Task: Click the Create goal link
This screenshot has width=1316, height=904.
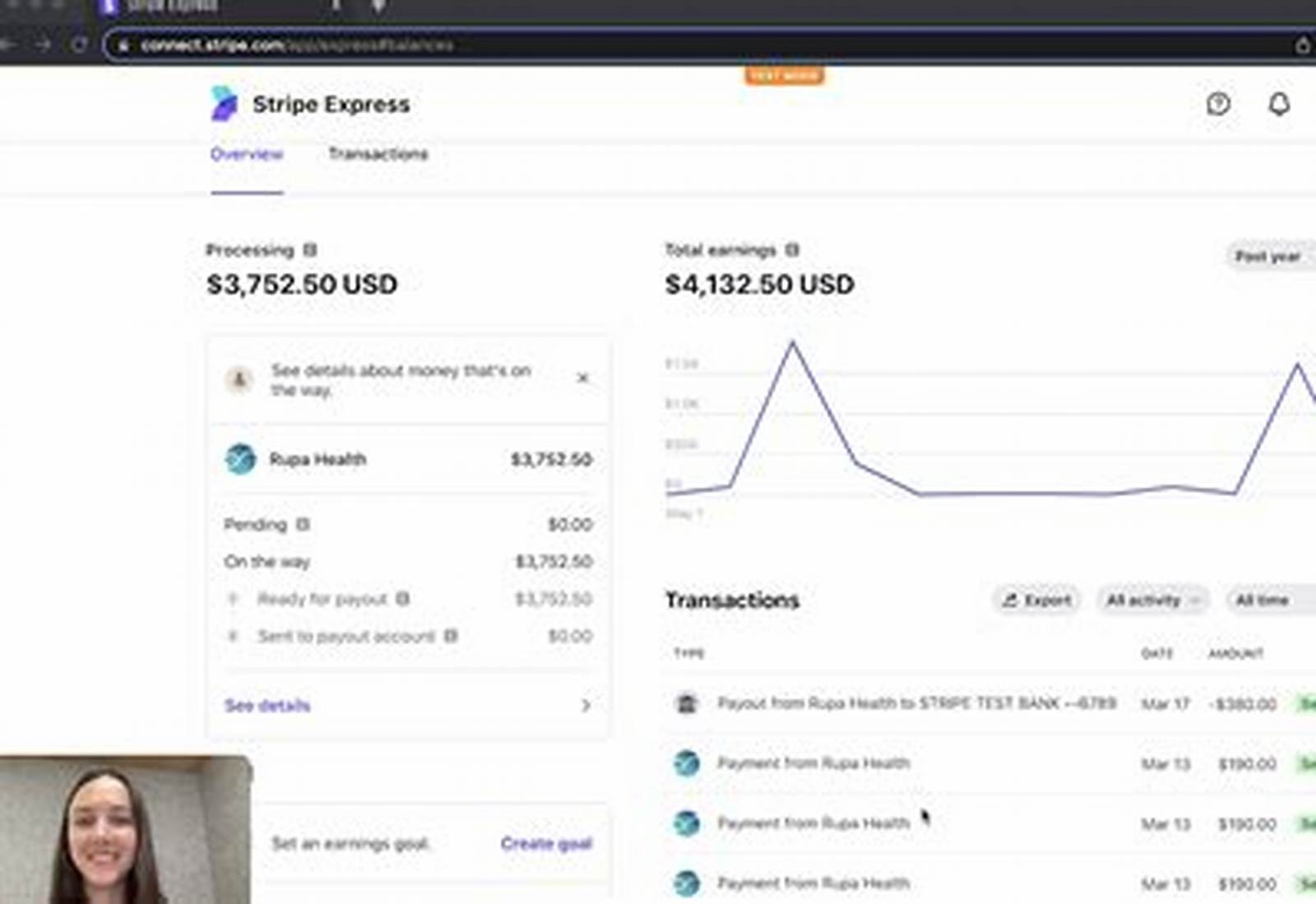Action: tap(546, 843)
